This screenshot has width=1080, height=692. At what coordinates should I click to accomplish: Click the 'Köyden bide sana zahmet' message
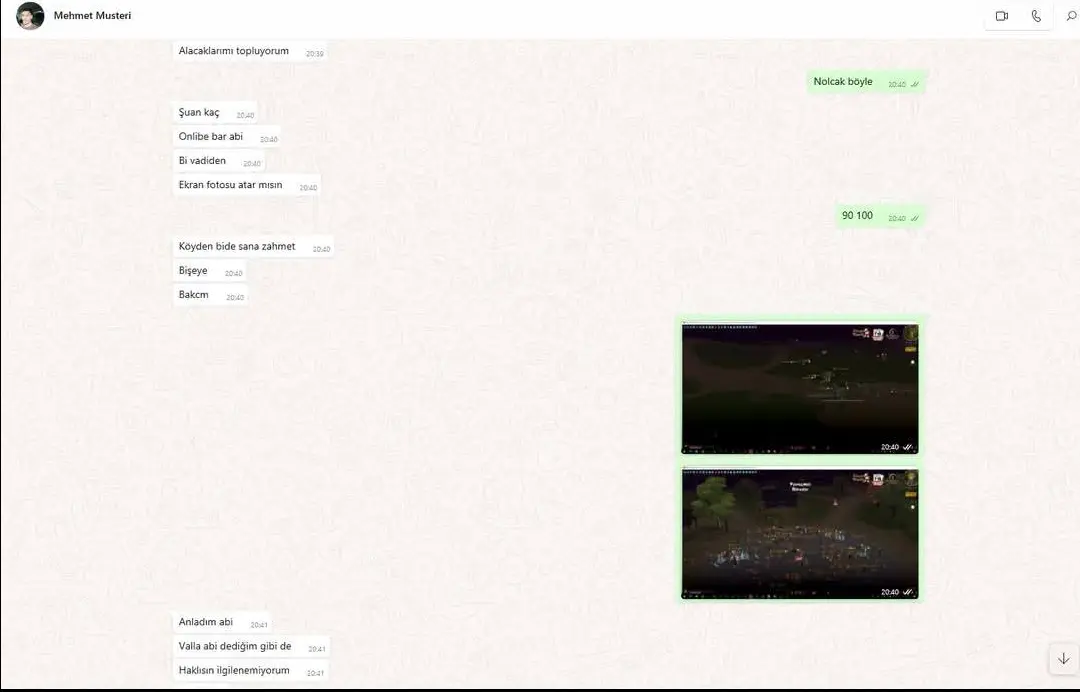253,247
